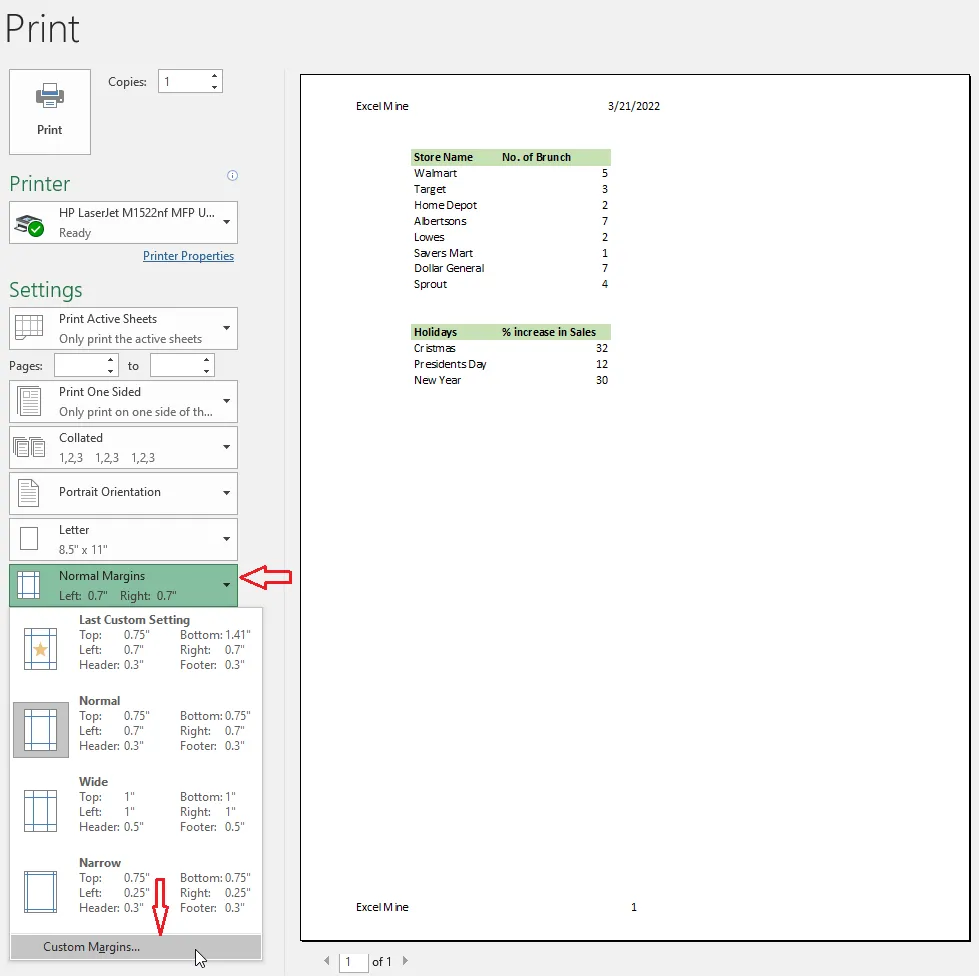This screenshot has width=979, height=976.
Task: Choose the Normal margins preset
Action: click(136, 730)
